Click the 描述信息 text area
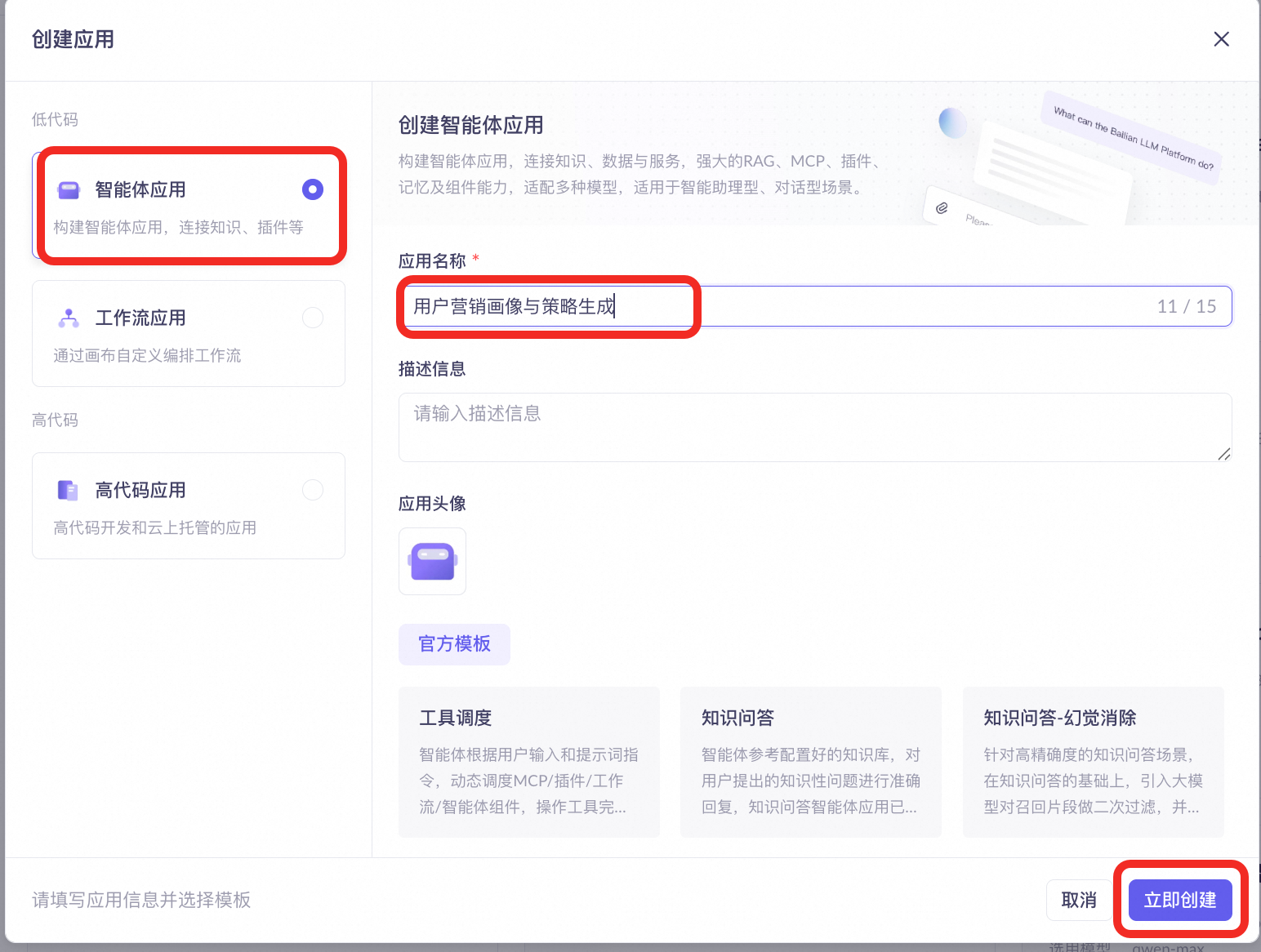 tap(815, 427)
